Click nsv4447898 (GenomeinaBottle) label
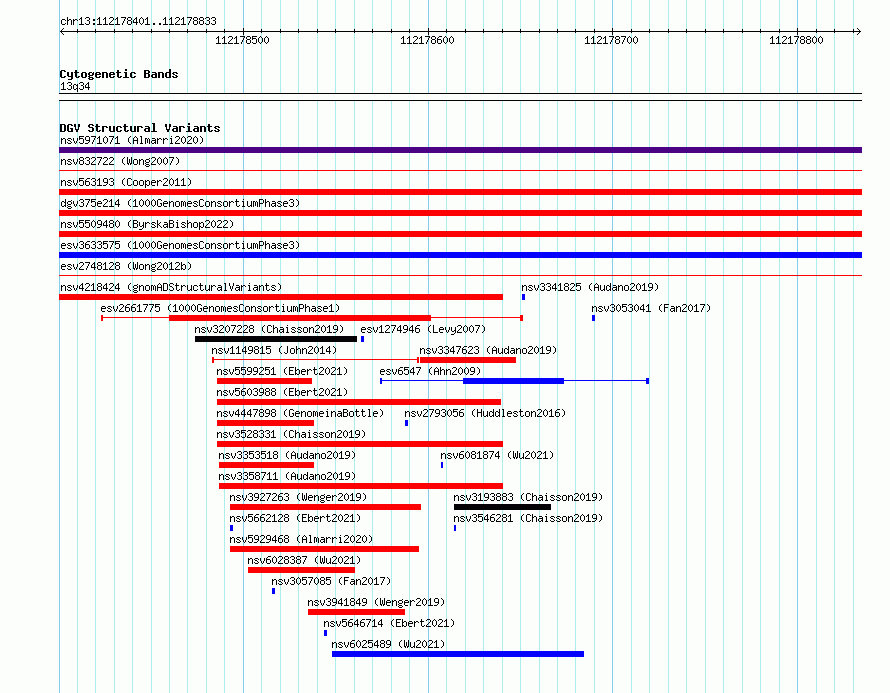This screenshot has height=693, width=890. [x=300, y=413]
